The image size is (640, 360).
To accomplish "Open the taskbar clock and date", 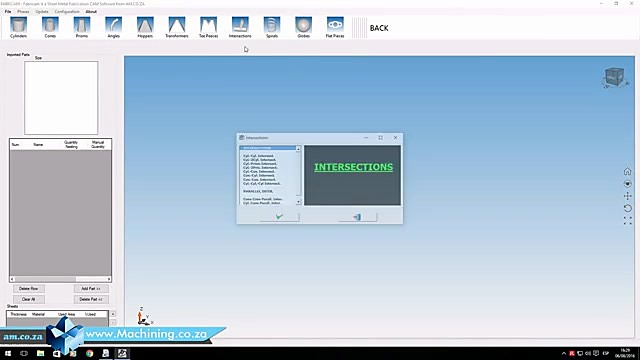I will click(625, 353).
